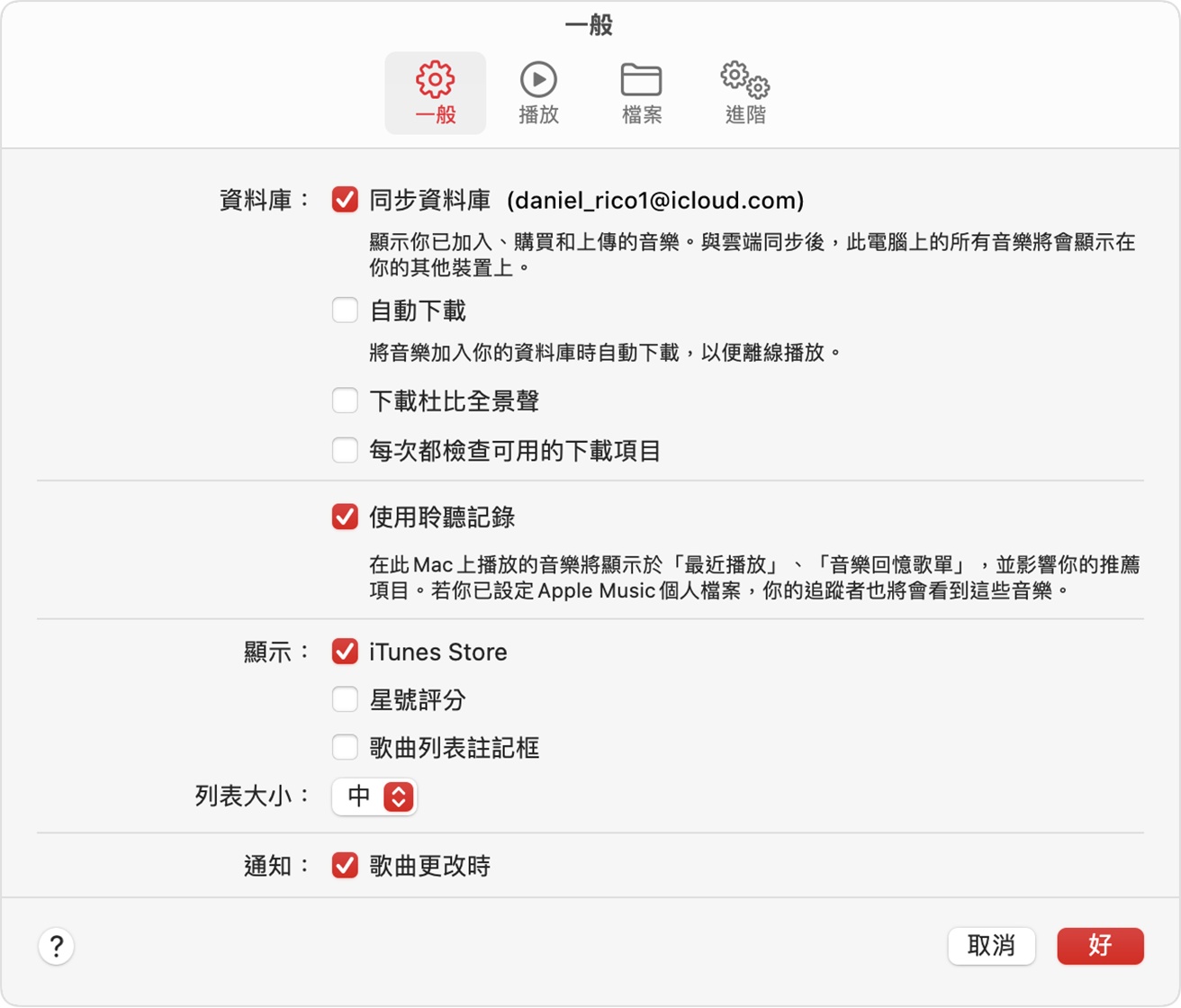
Task: Check 歌曲列表註記框 checkbox
Action: (345, 747)
